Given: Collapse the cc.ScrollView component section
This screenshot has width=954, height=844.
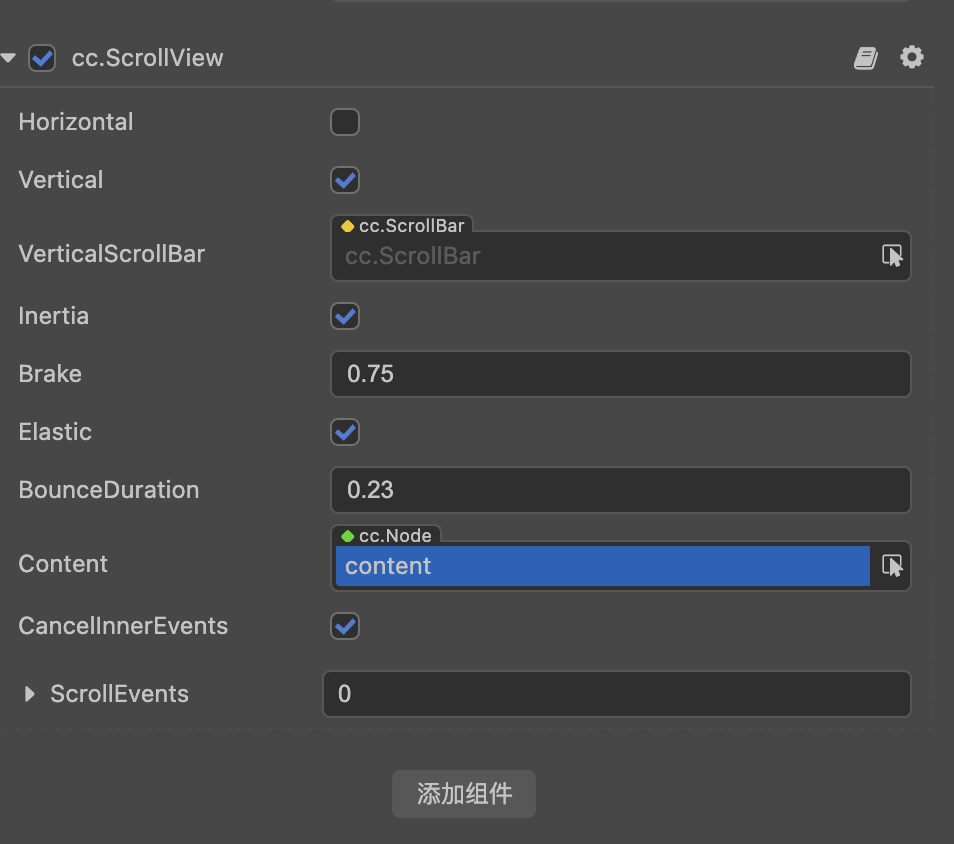Looking at the screenshot, I should coord(9,58).
